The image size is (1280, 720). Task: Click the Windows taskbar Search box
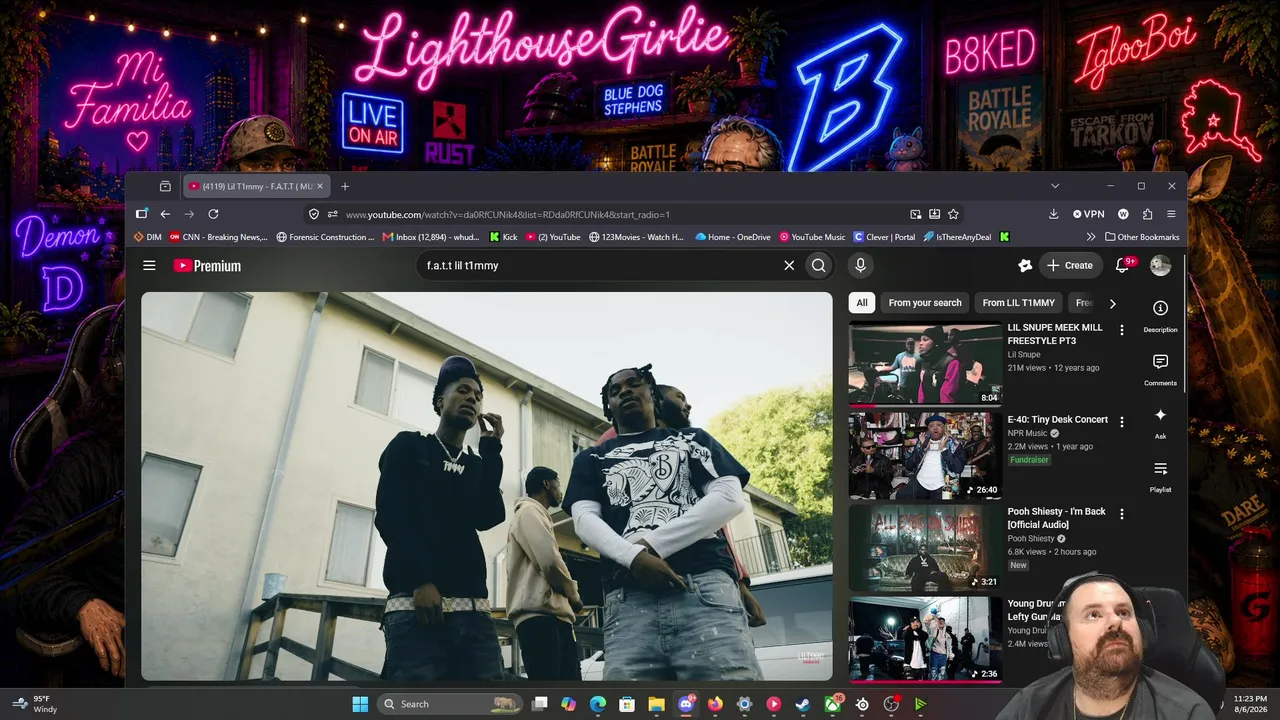coord(451,704)
